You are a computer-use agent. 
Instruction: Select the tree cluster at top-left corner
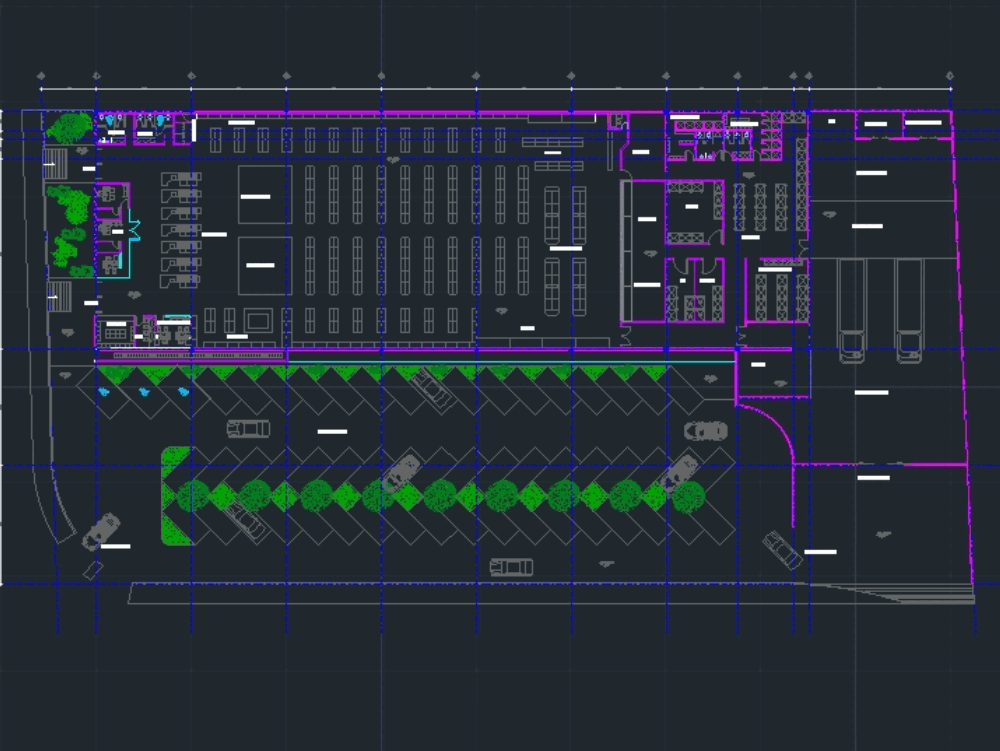coord(69,128)
